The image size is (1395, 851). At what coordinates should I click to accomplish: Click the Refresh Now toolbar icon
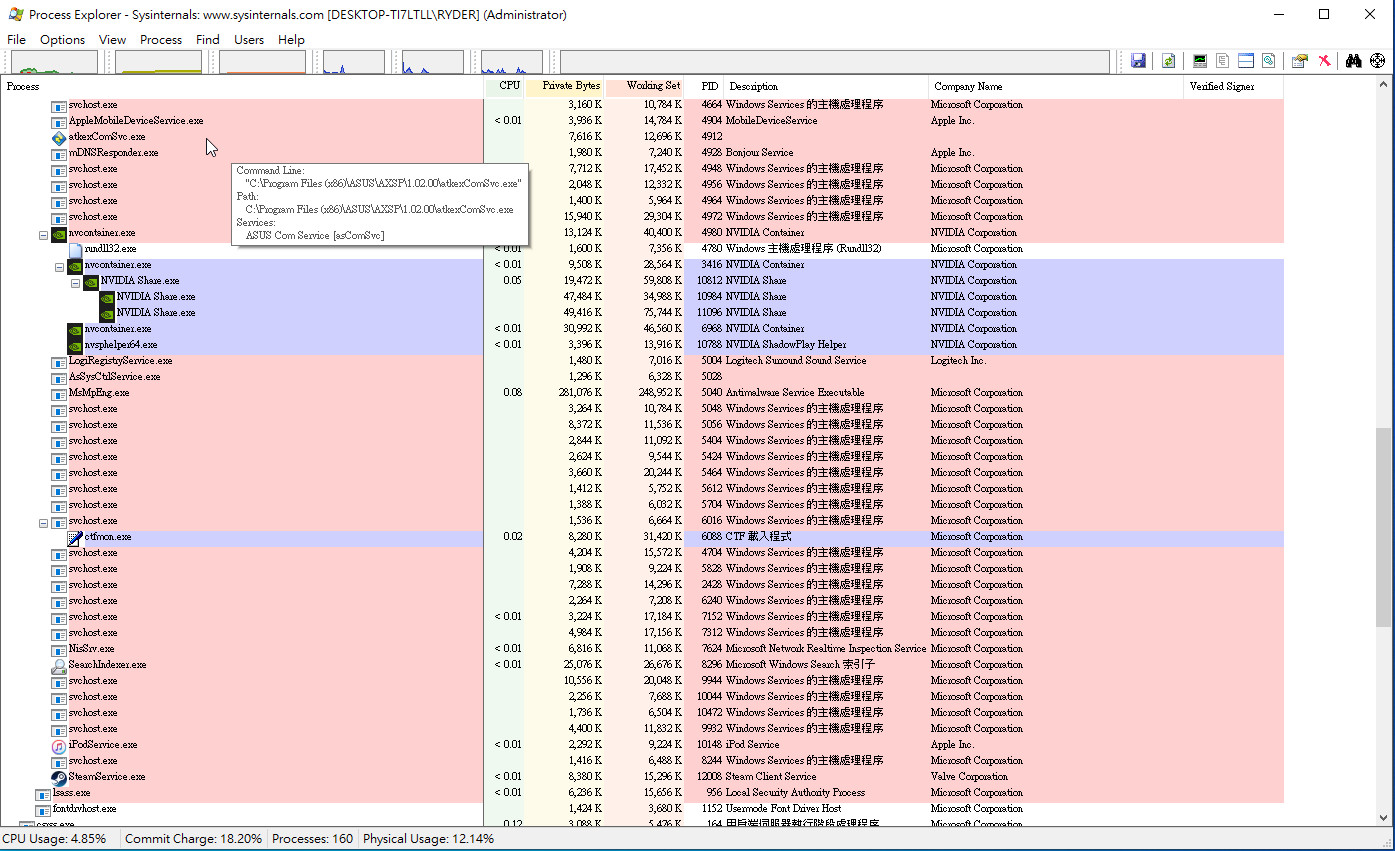pos(1168,61)
